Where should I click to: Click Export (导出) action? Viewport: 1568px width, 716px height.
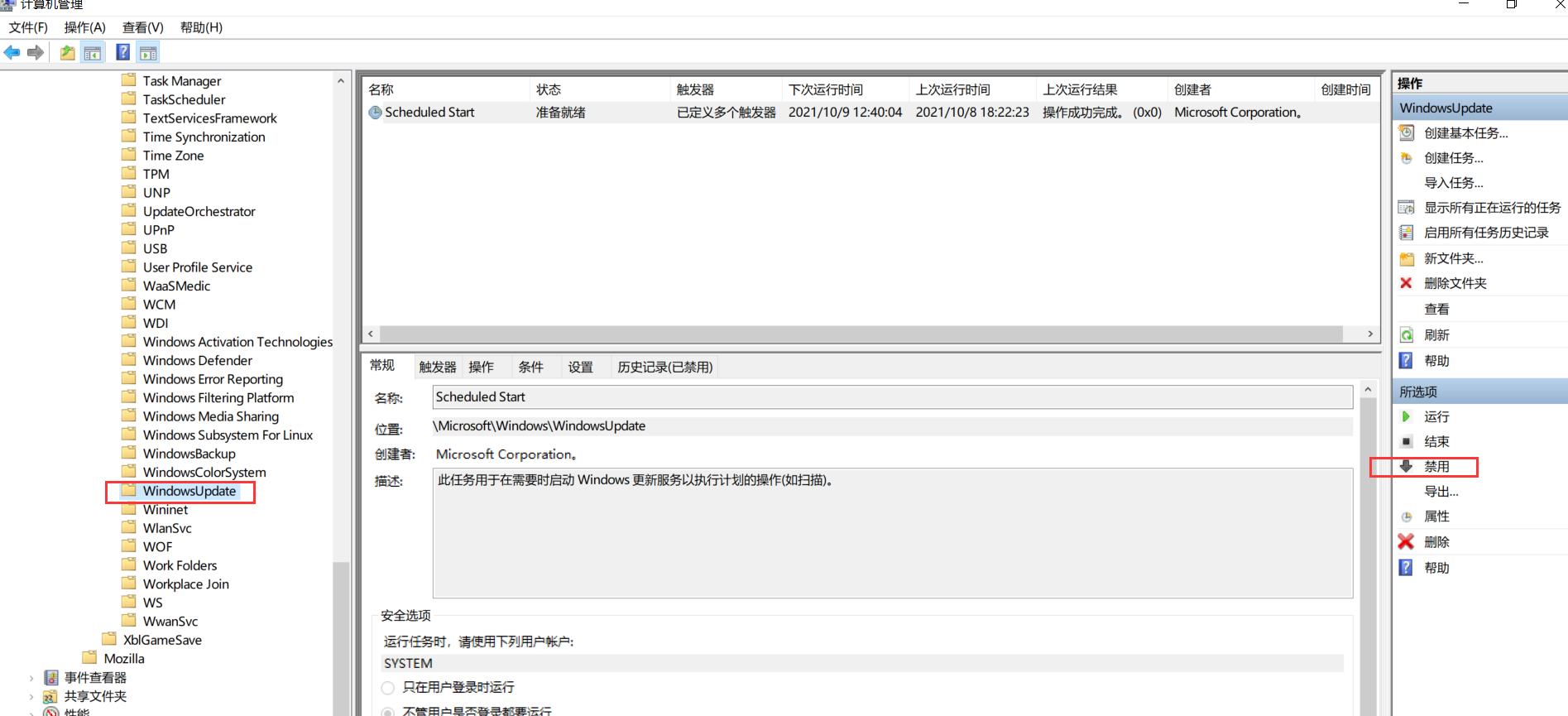pyautogui.click(x=1441, y=492)
